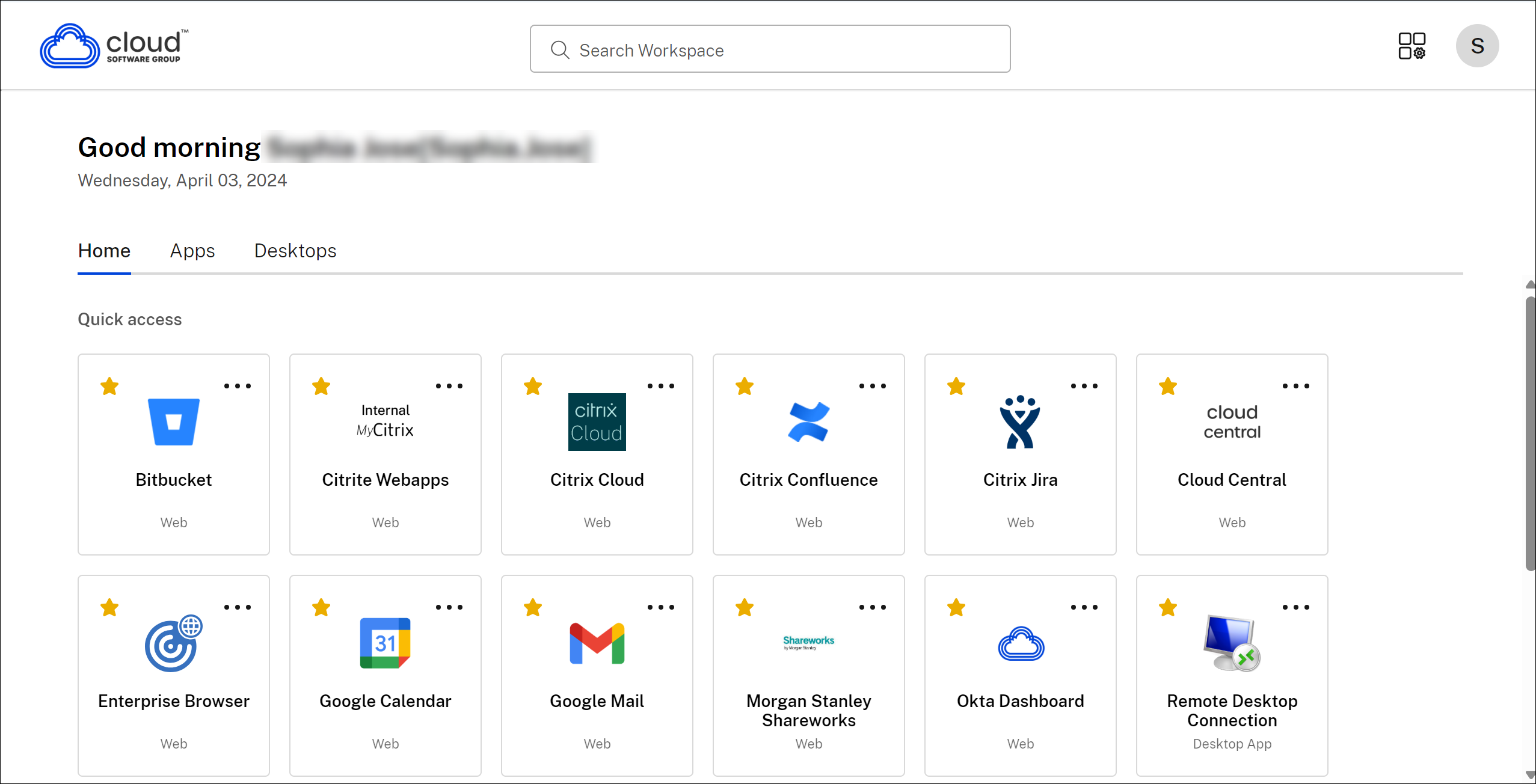Launch the Citrix Jira icon
The image size is (1536, 784).
point(1020,421)
